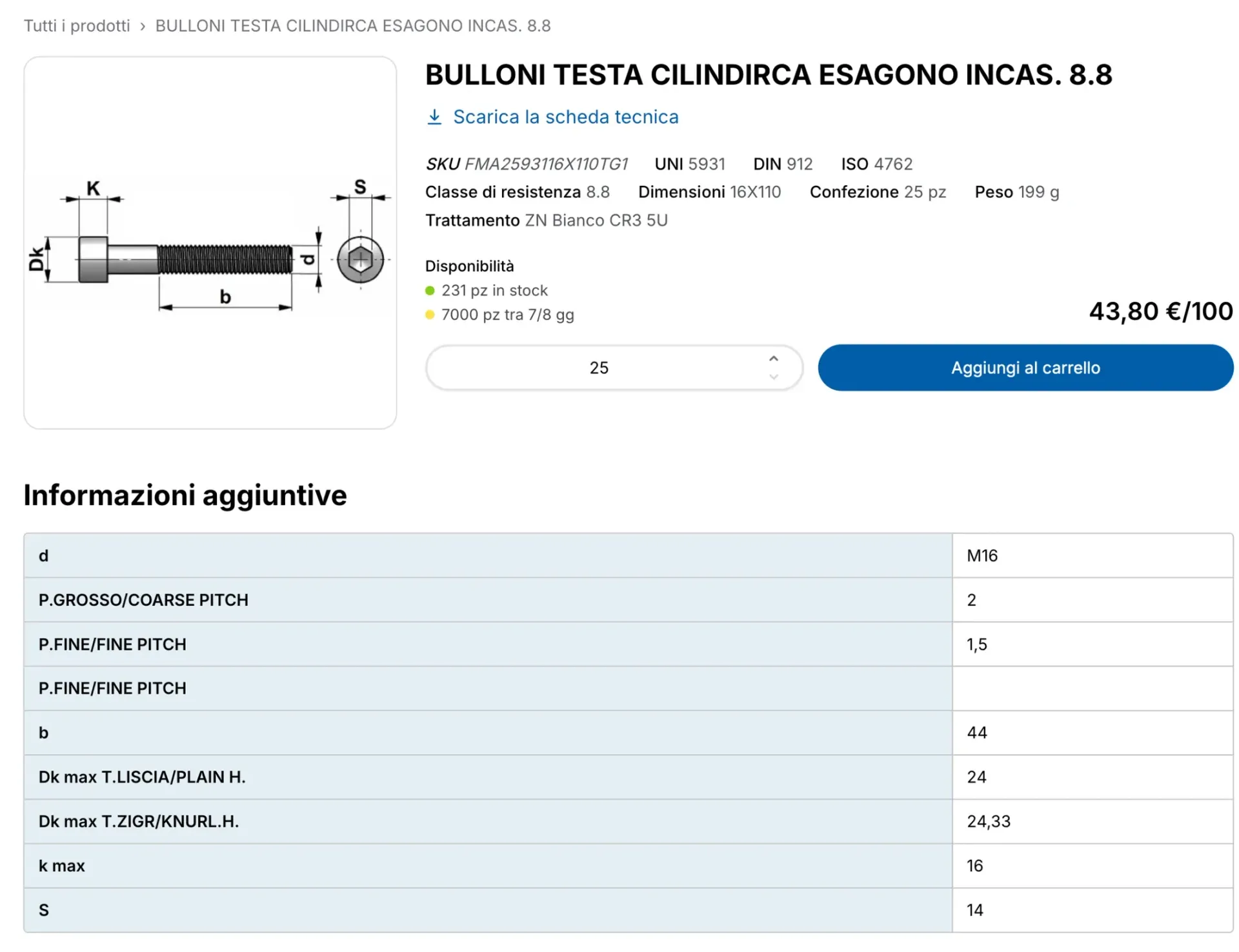
Task: Click the Confezione 25 pz text
Action: [x=878, y=192]
